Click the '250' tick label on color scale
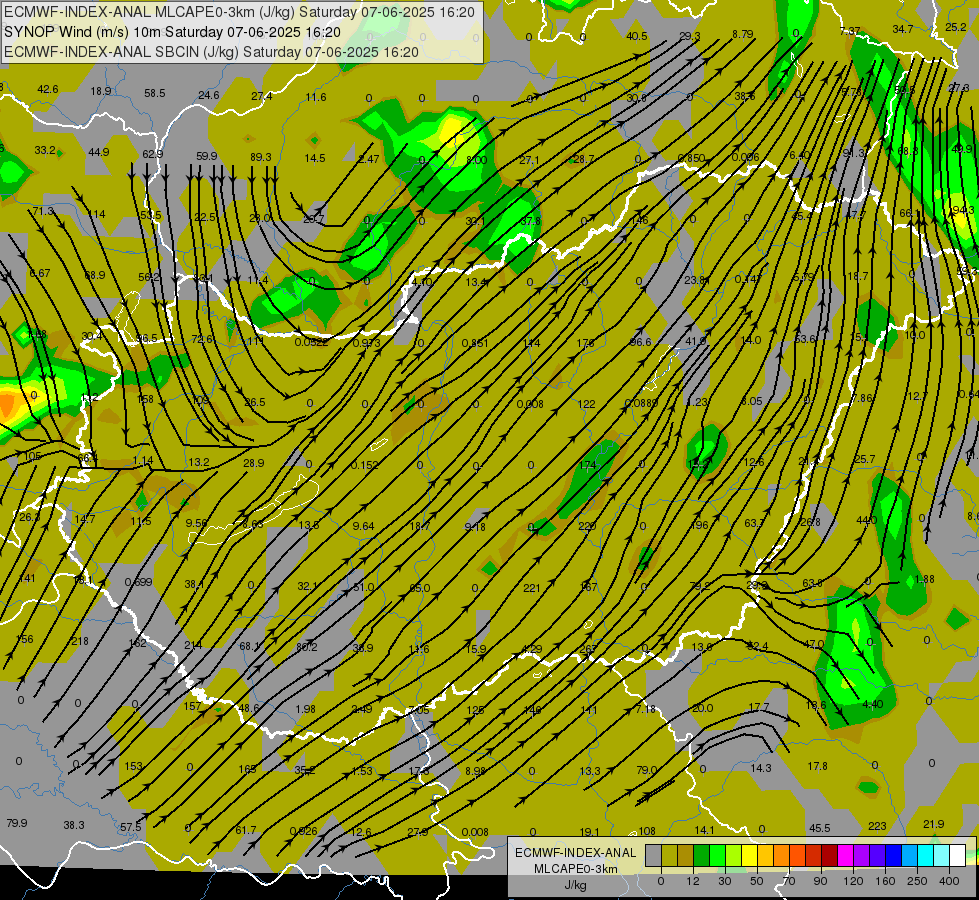Image resolution: width=979 pixels, height=900 pixels. (x=917, y=881)
